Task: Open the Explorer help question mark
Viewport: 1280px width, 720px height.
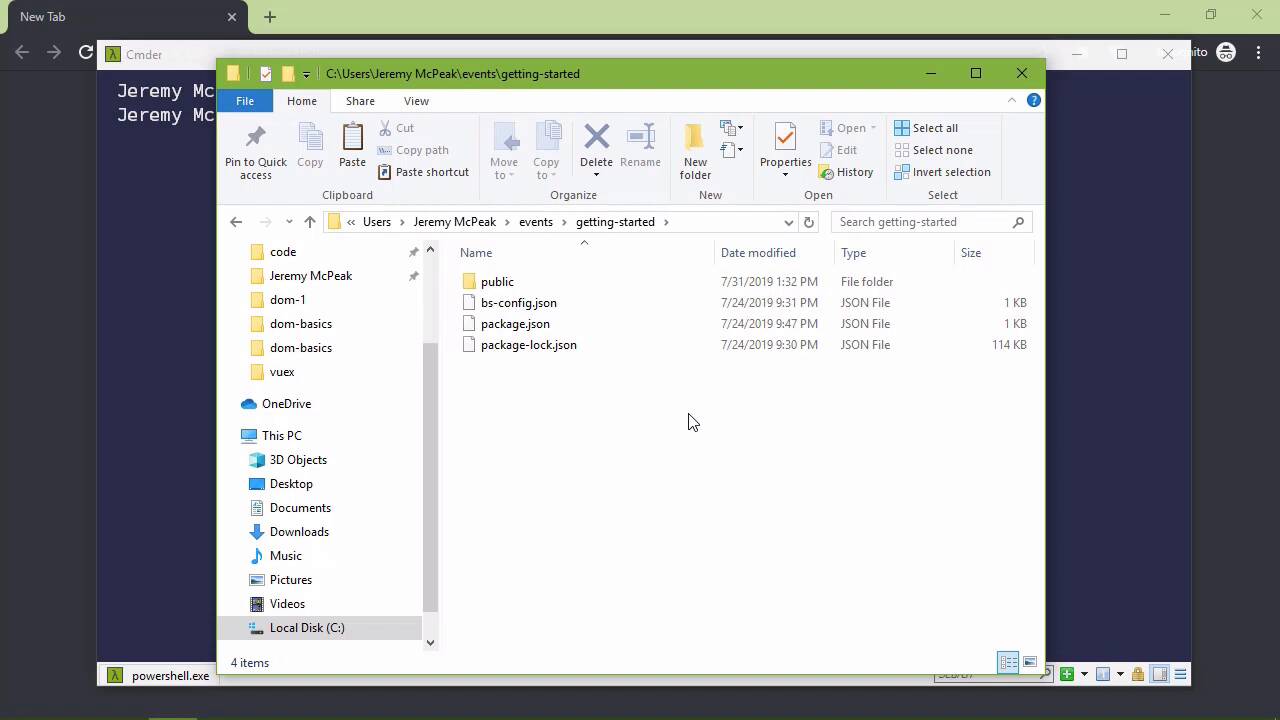Action: (x=1034, y=100)
